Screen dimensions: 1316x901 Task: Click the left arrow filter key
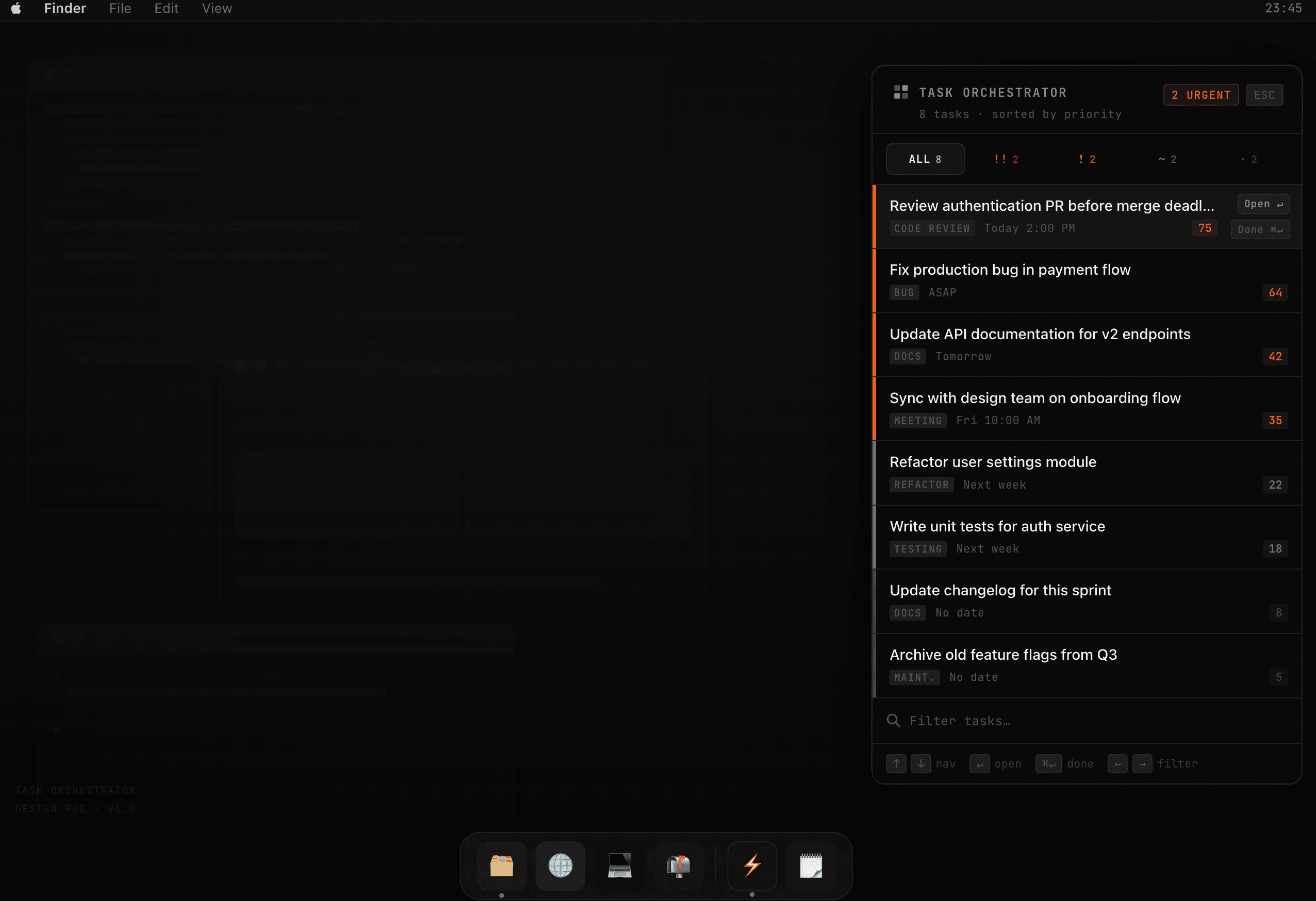tap(1117, 763)
